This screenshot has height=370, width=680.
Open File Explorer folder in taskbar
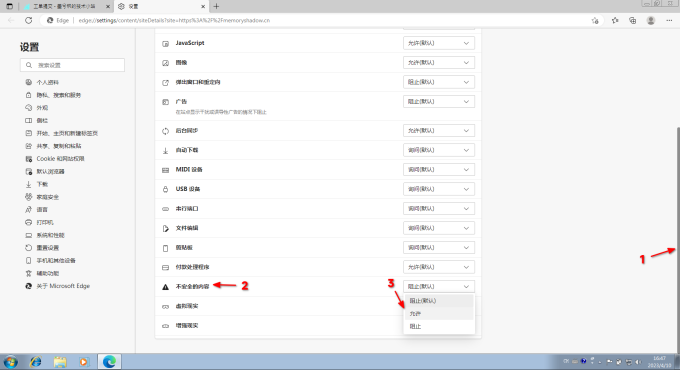[60, 361]
